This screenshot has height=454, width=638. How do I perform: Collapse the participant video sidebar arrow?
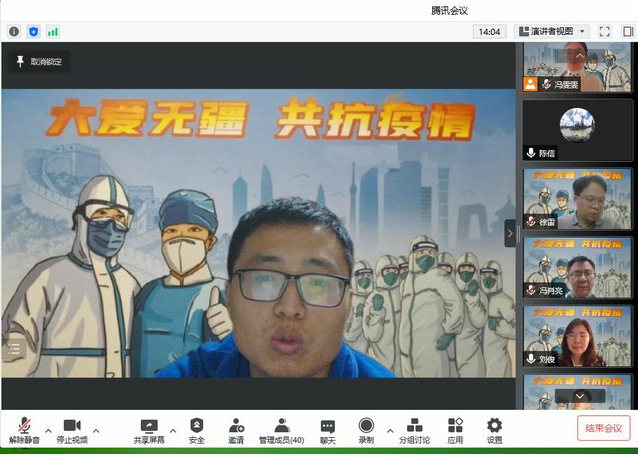510,233
